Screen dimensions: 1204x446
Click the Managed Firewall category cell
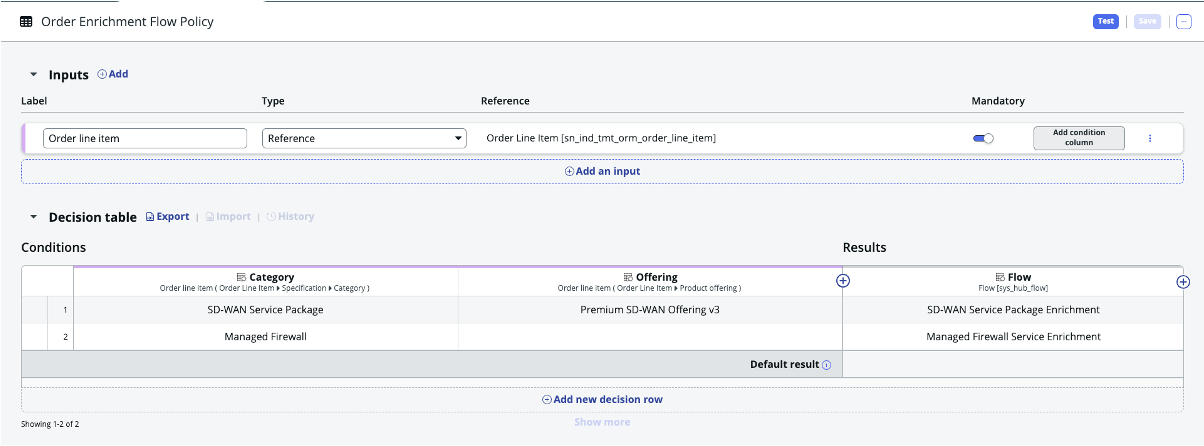[x=265, y=337]
